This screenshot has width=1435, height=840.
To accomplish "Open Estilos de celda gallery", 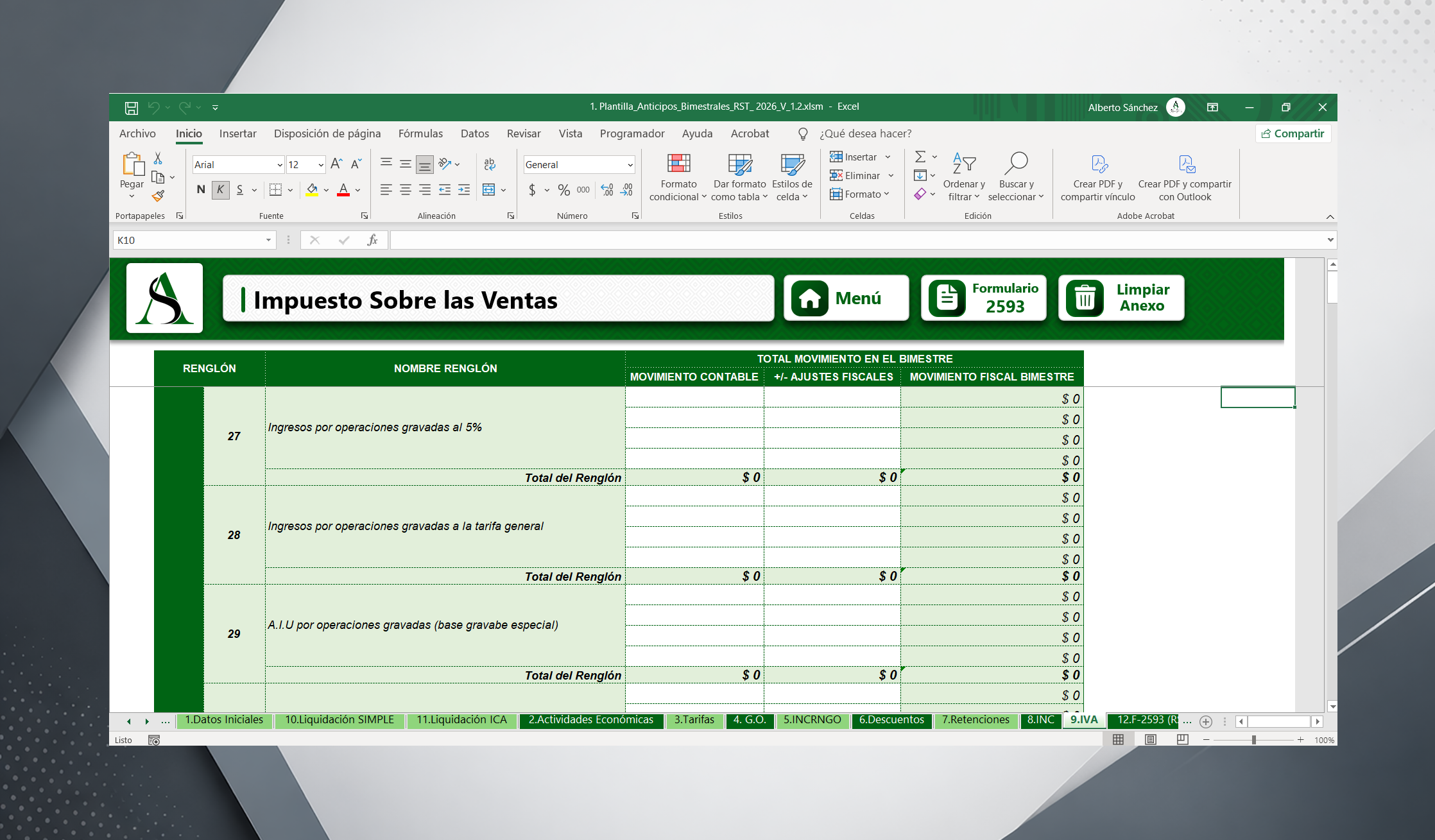I will click(x=792, y=177).
